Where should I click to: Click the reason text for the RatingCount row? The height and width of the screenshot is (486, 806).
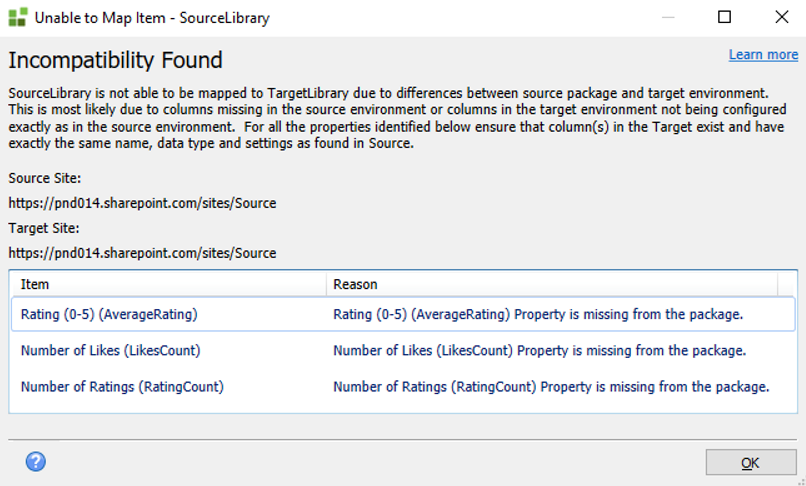click(x=551, y=386)
